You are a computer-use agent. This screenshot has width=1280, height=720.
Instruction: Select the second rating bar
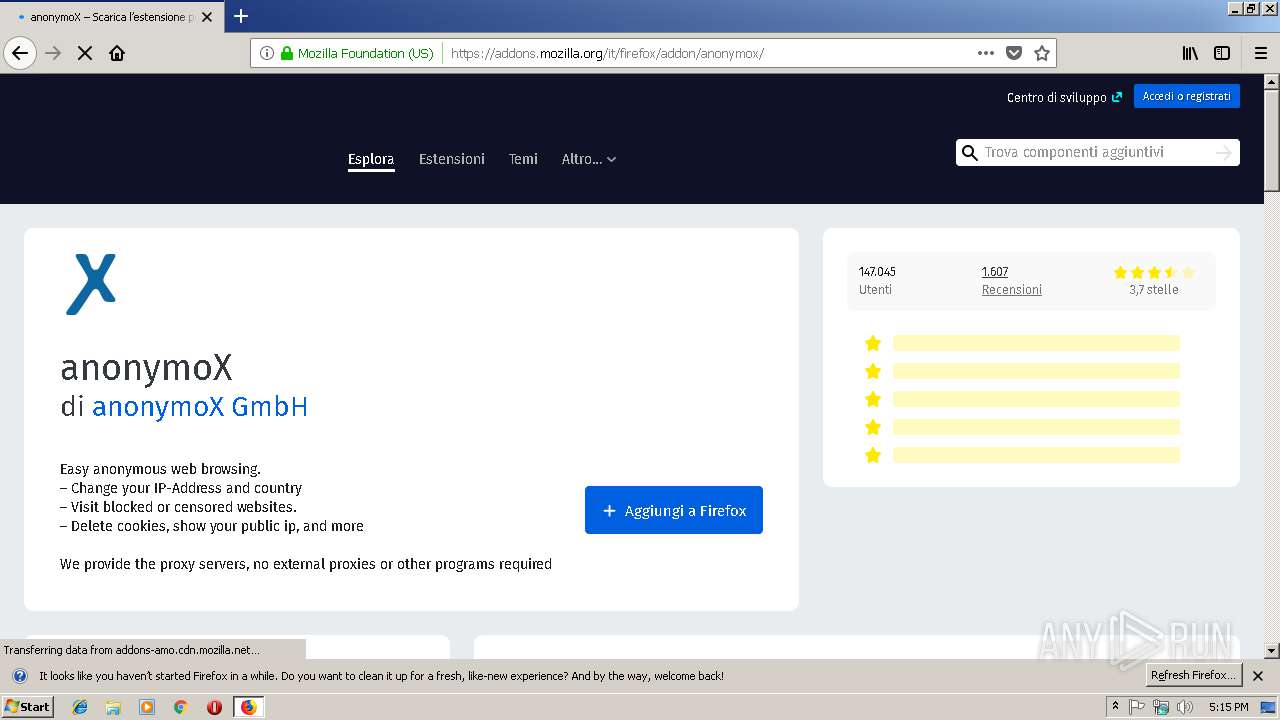click(1036, 371)
